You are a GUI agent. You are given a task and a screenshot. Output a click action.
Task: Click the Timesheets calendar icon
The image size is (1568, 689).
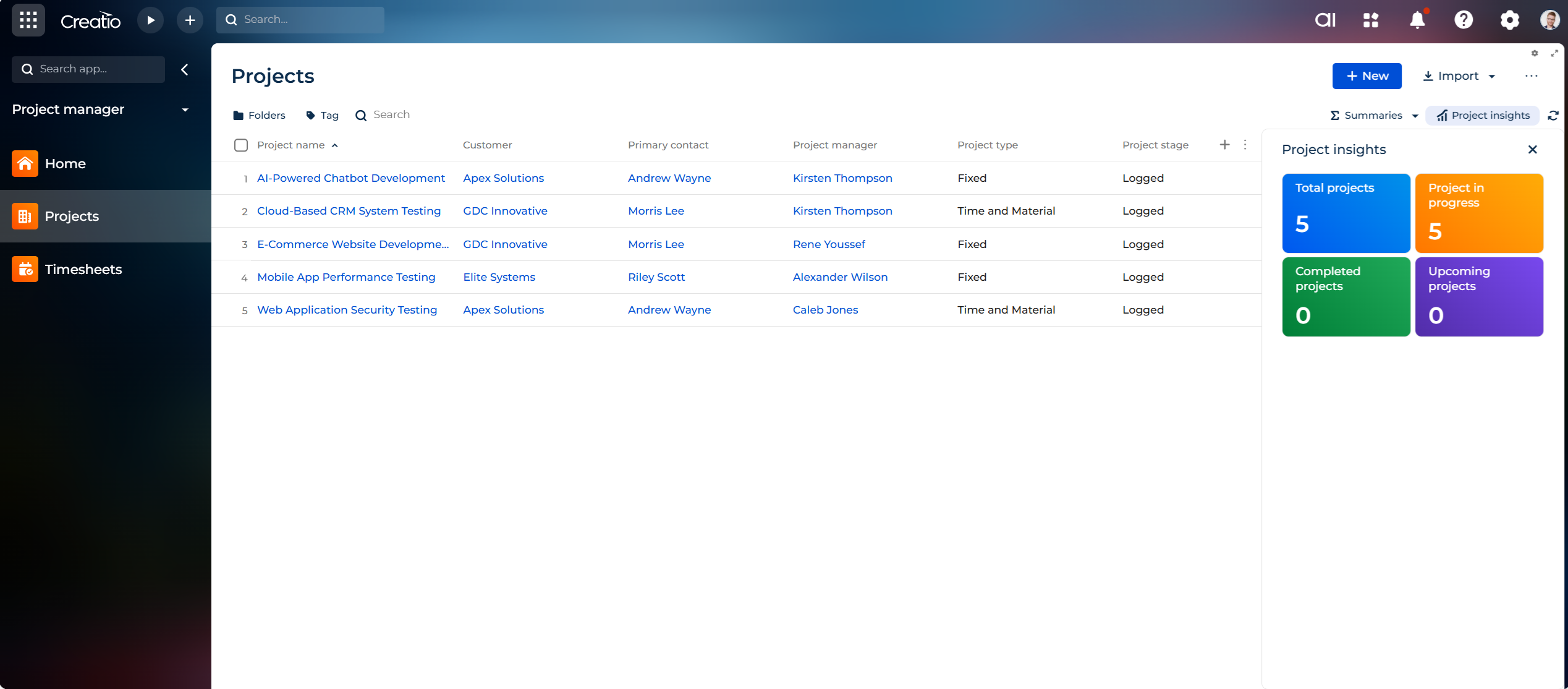click(x=25, y=269)
